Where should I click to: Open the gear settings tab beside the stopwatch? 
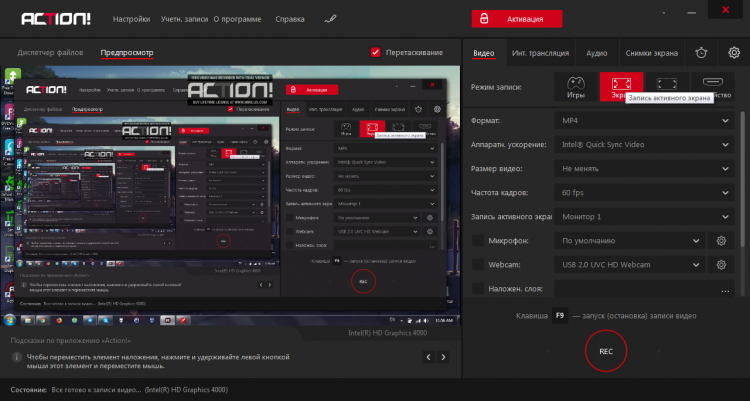pyautogui.click(x=734, y=53)
